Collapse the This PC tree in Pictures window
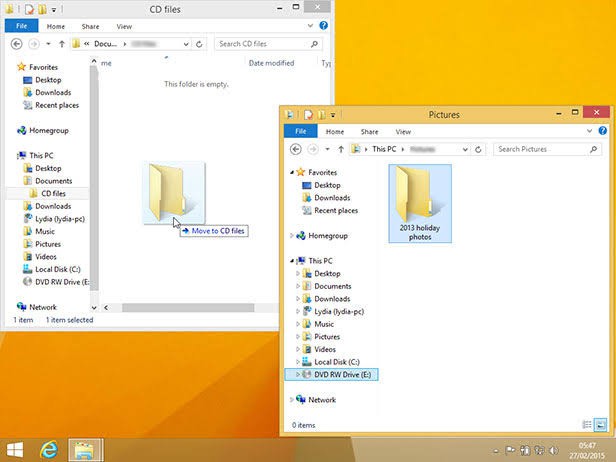 click(x=292, y=261)
